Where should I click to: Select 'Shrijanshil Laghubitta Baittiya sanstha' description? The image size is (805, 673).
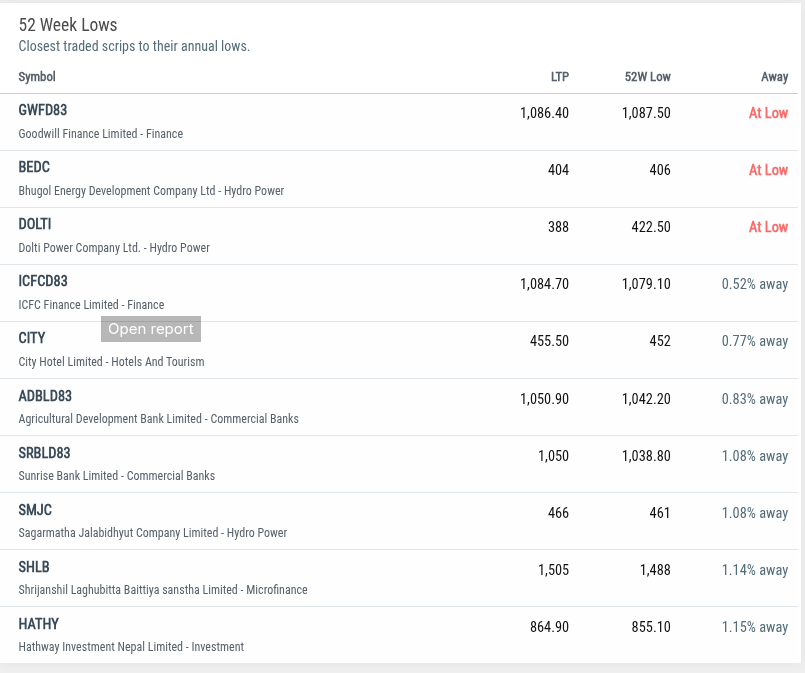tap(128, 590)
